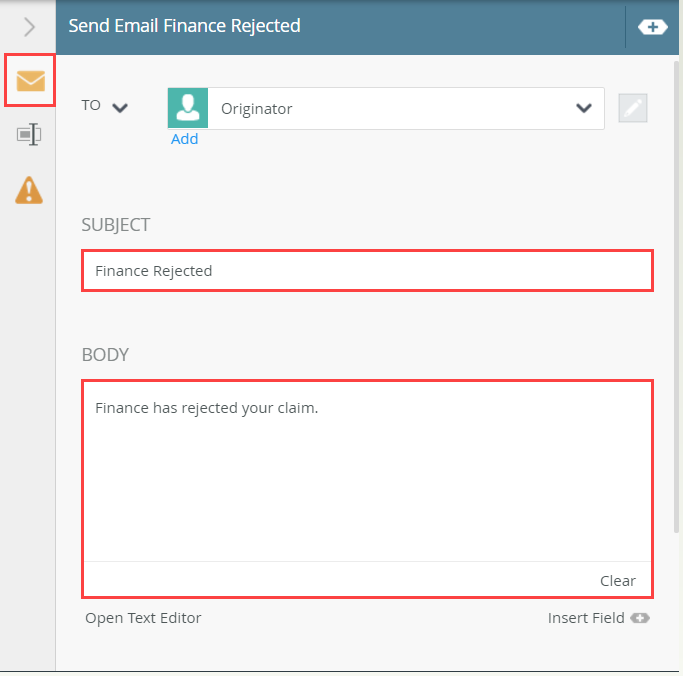Viewport: 683px width, 676px height.
Task: Click the 'Send Email Finance Rejected' header title
Action: [x=184, y=26]
